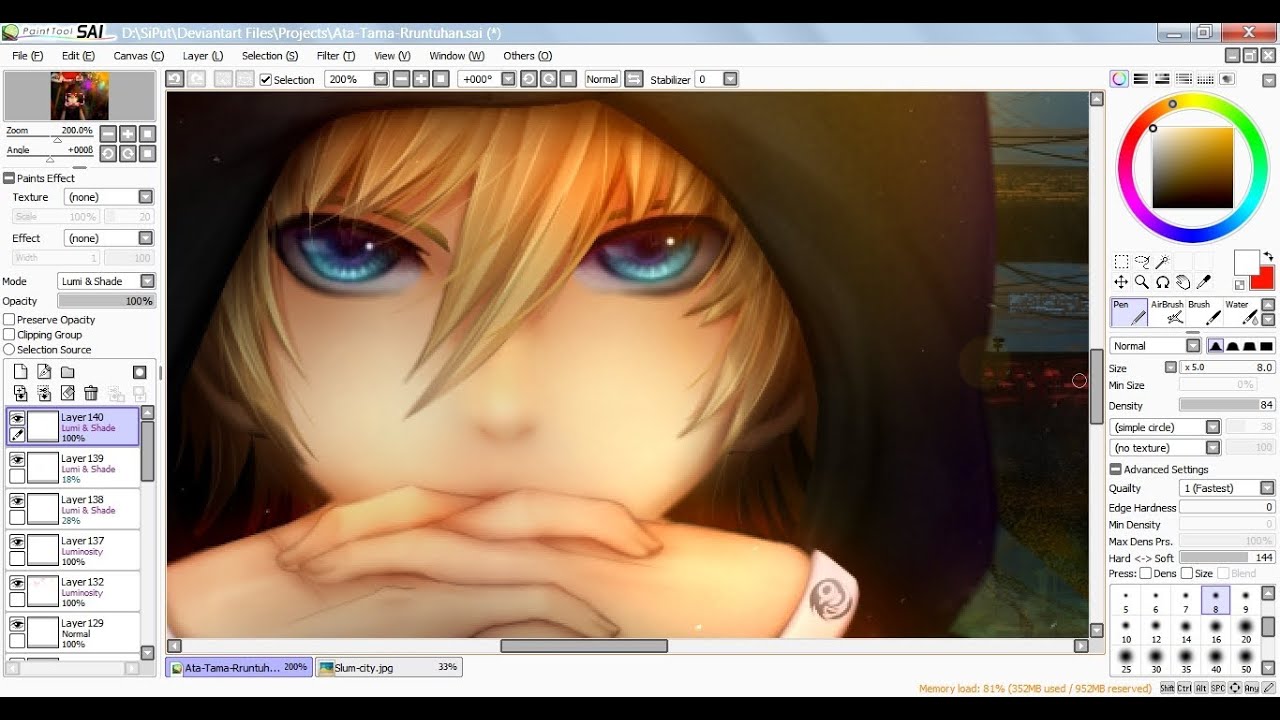
Task: Select the rectangular Selection tool
Action: pyautogui.click(x=1121, y=262)
